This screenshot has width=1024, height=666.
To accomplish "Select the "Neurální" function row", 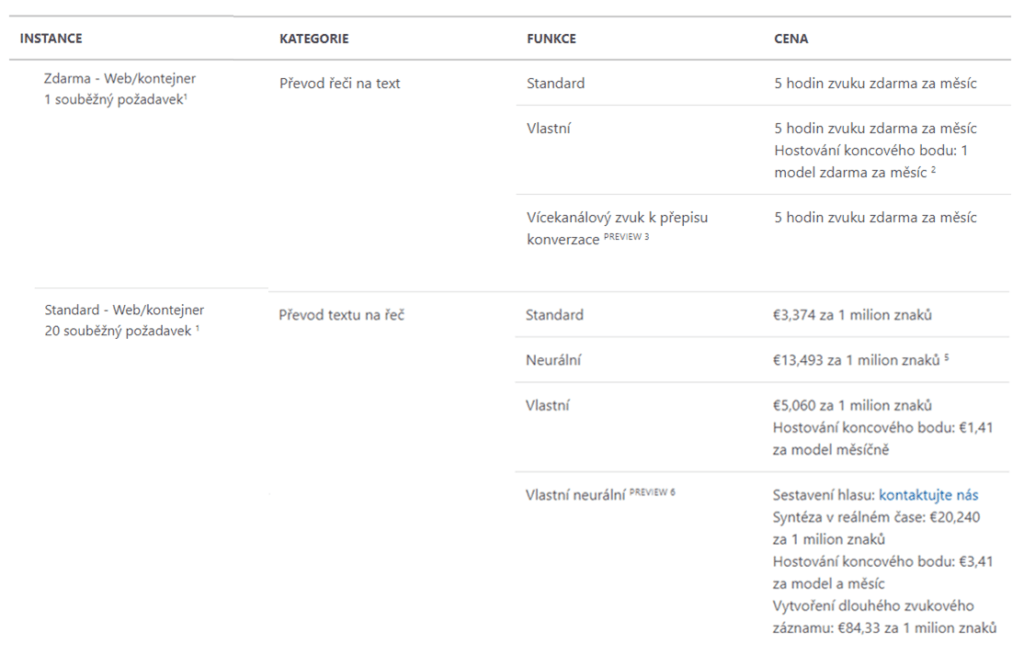I will (x=553, y=360).
